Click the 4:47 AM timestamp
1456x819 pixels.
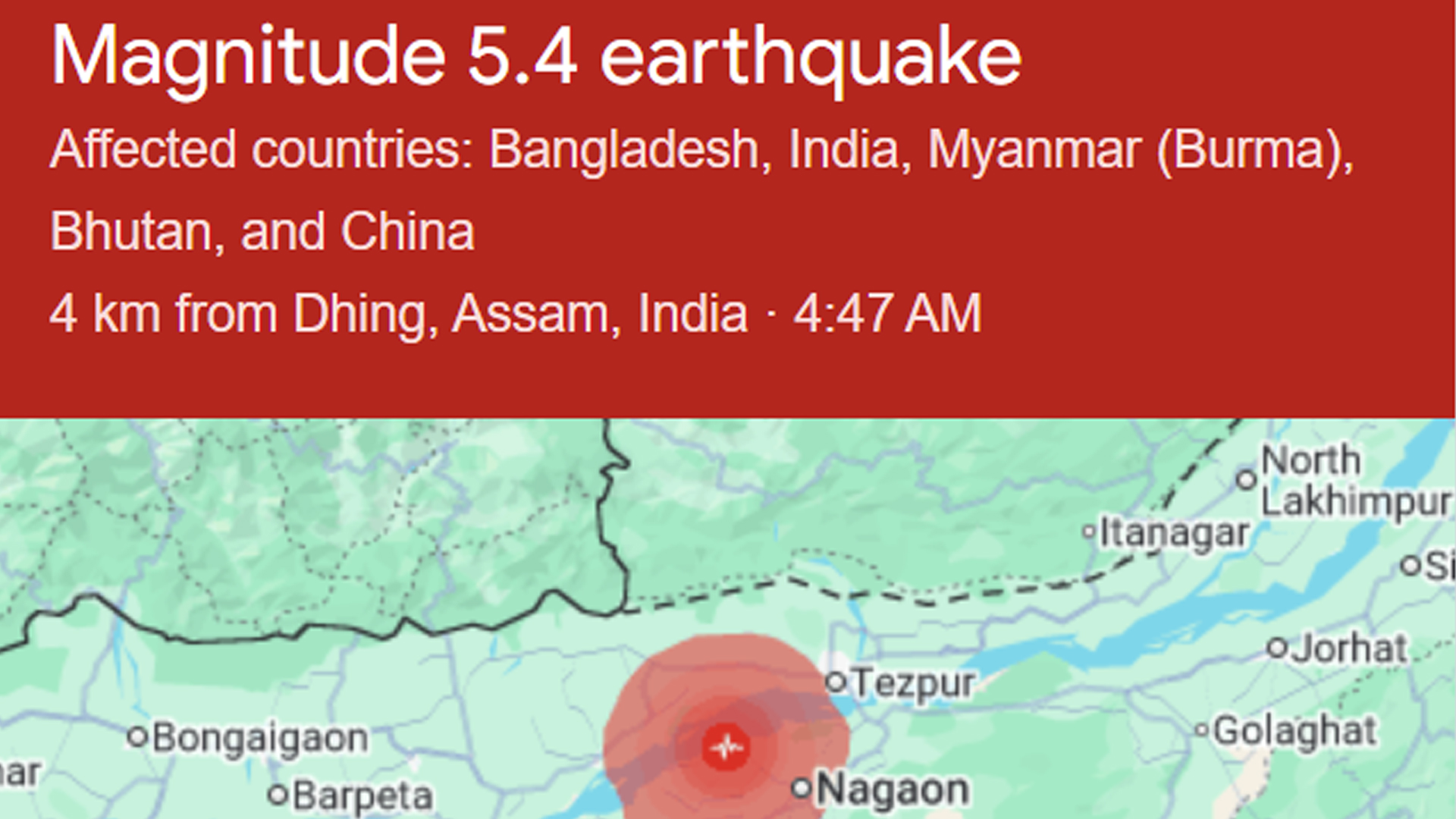click(887, 314)
